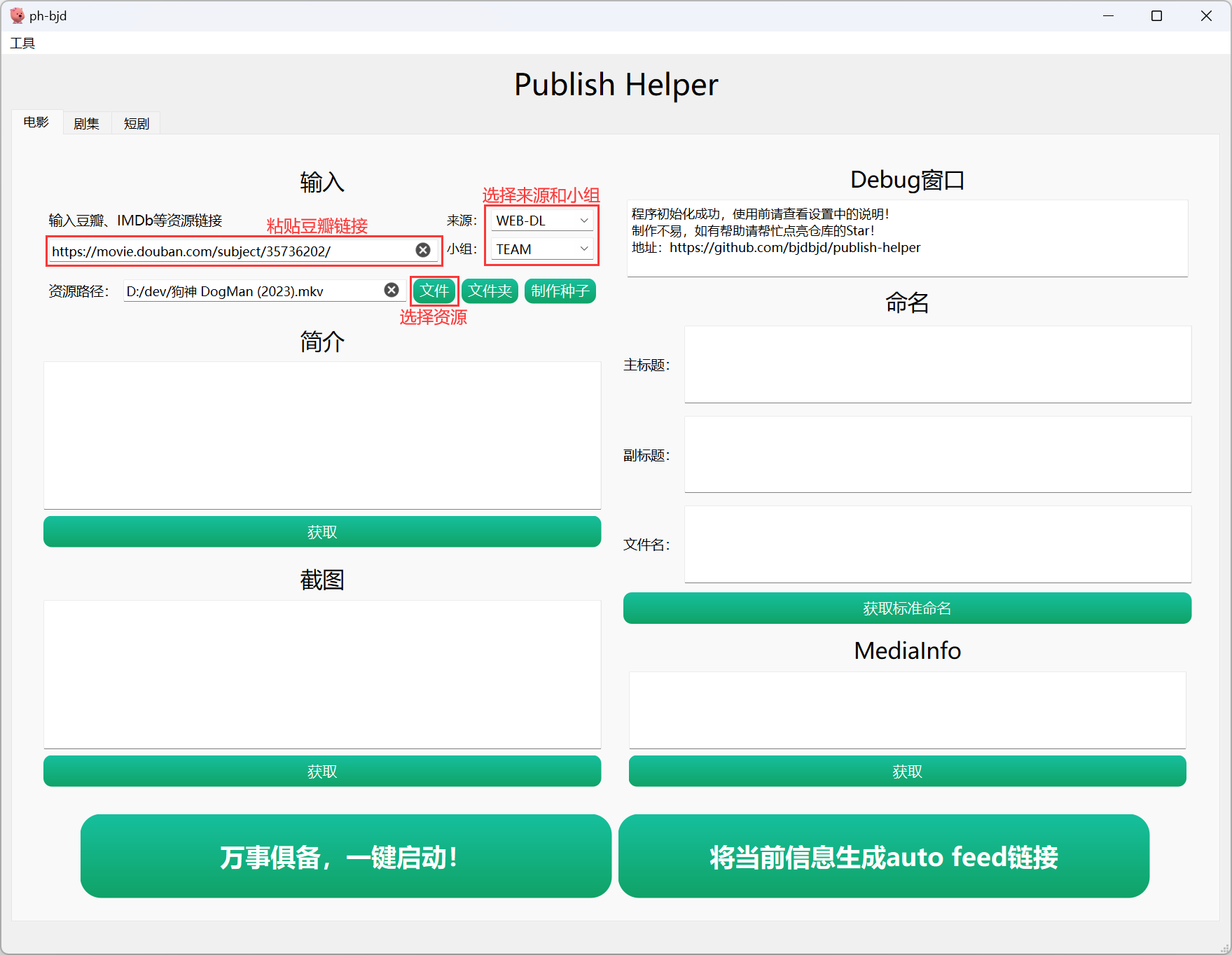Minimize the ph-bjd window

[1108, 15]
